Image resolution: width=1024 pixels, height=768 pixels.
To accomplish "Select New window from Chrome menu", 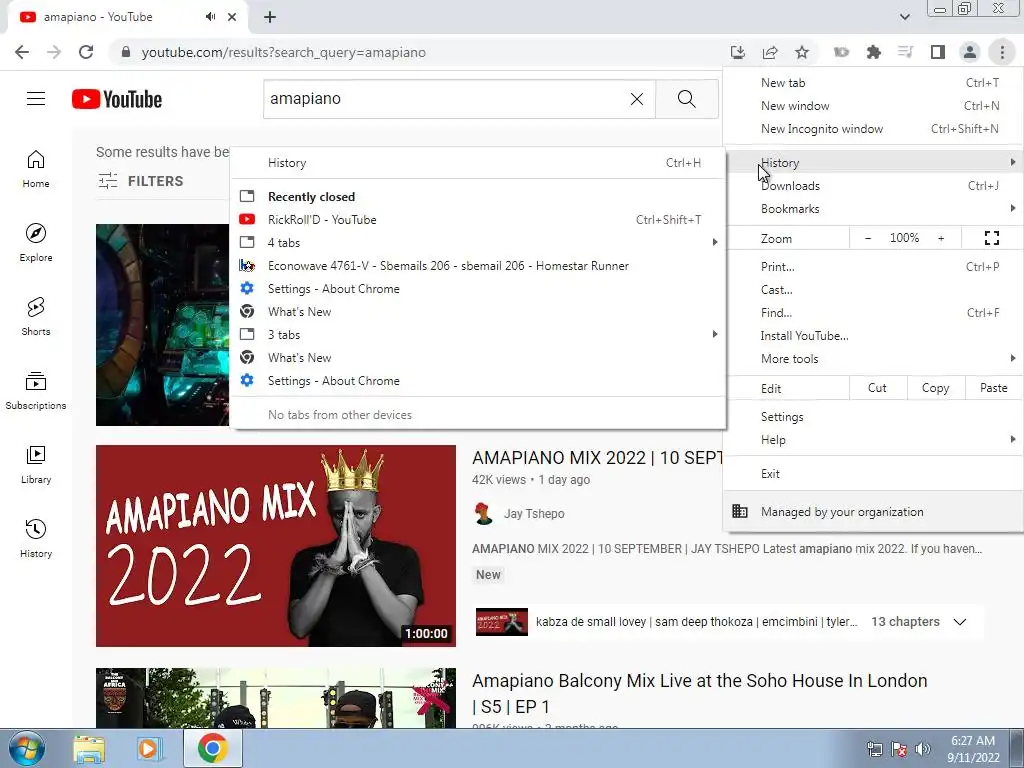I will point(873,106).
